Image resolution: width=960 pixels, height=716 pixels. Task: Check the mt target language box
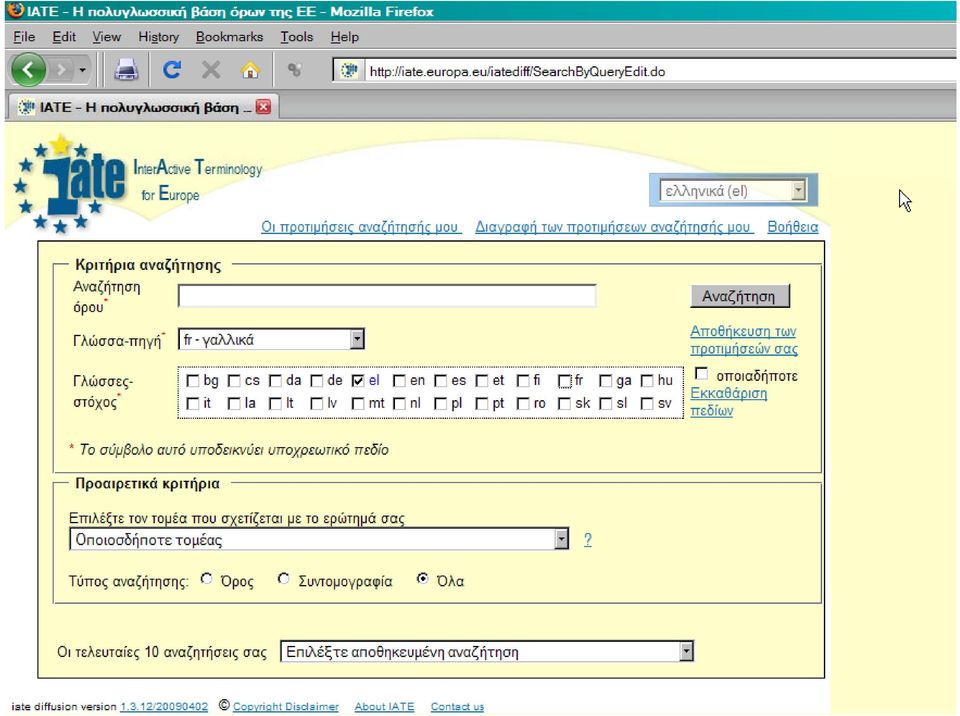[358, 404]
